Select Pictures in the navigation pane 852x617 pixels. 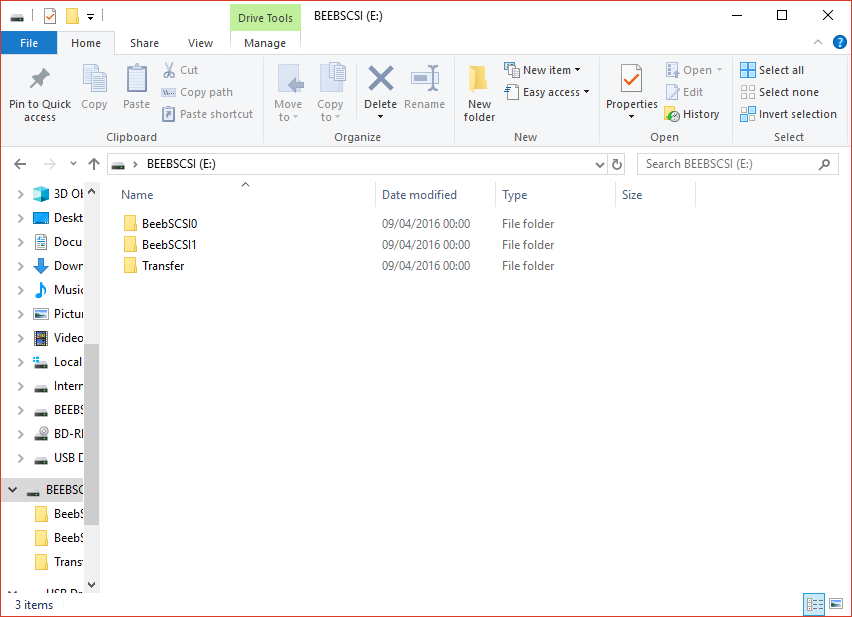pos(57,313)
